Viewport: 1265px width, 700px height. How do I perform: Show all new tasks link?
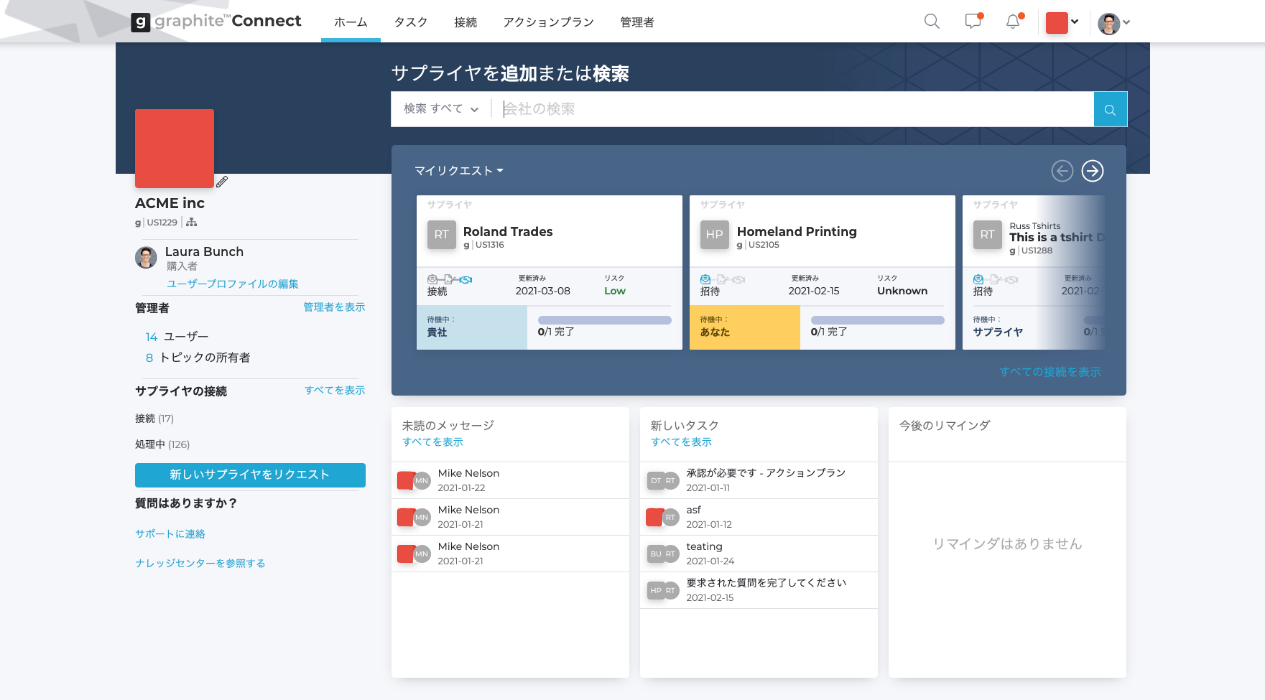(x=681, y=442)
